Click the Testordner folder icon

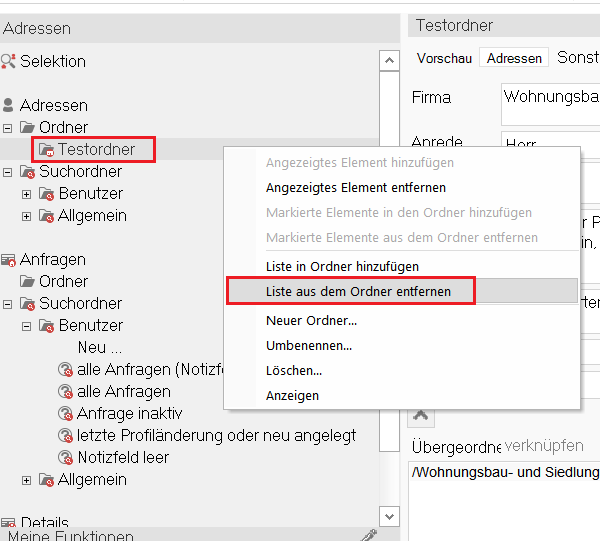(x=46, y=150)
